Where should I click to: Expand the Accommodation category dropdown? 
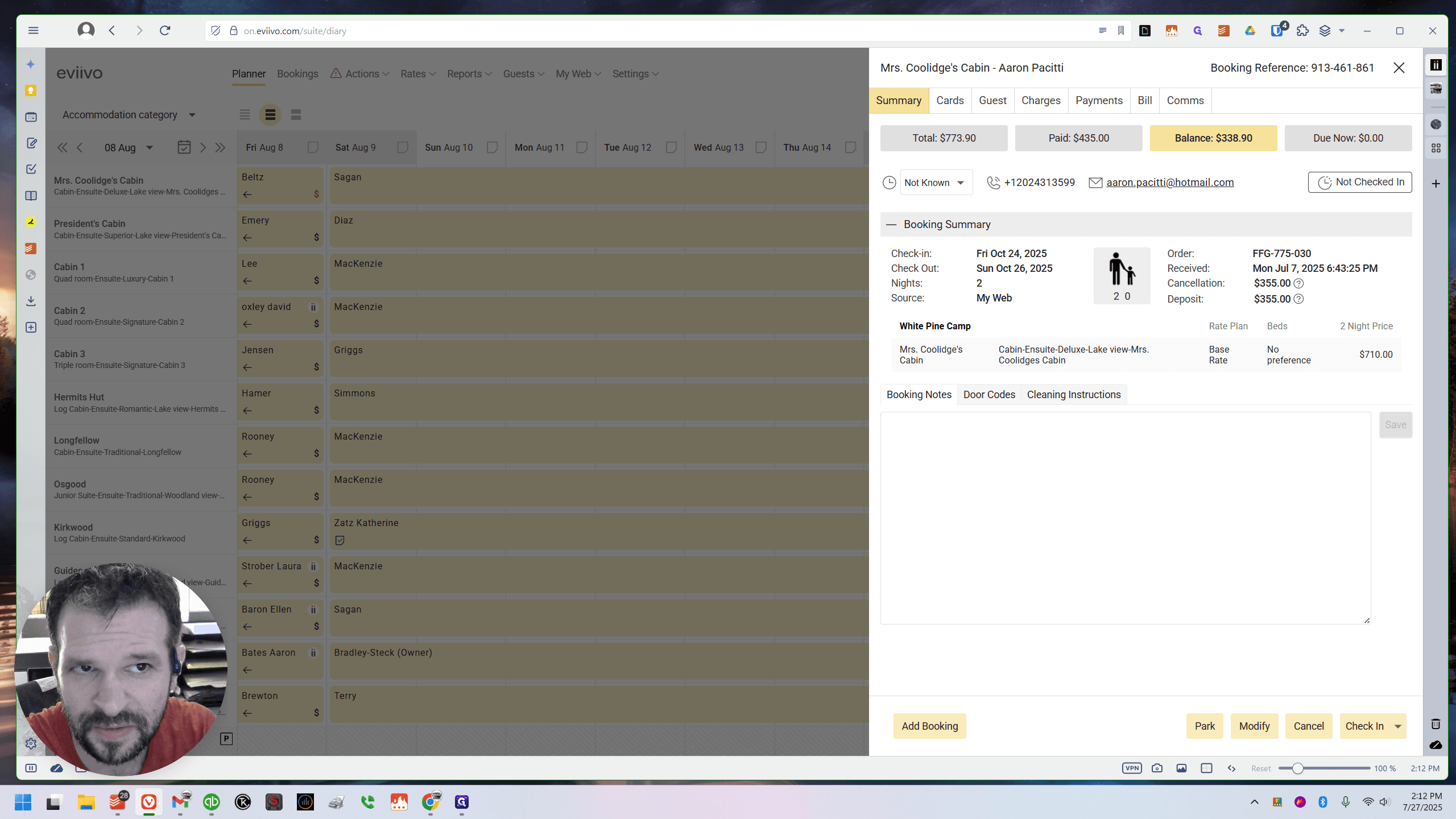(x=129, y=115)
